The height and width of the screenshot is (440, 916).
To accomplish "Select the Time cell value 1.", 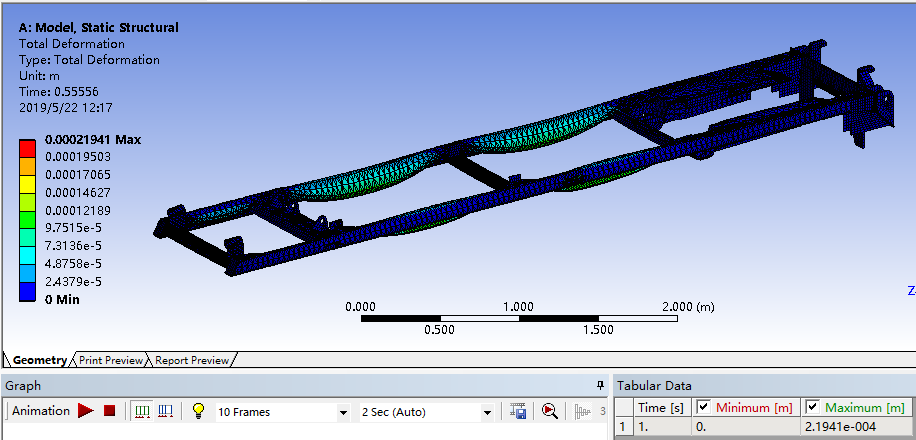I will (661, 427).
